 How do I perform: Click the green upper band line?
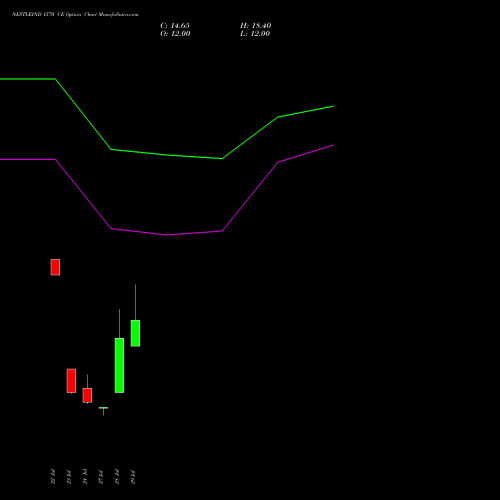[x=167, y=155]
